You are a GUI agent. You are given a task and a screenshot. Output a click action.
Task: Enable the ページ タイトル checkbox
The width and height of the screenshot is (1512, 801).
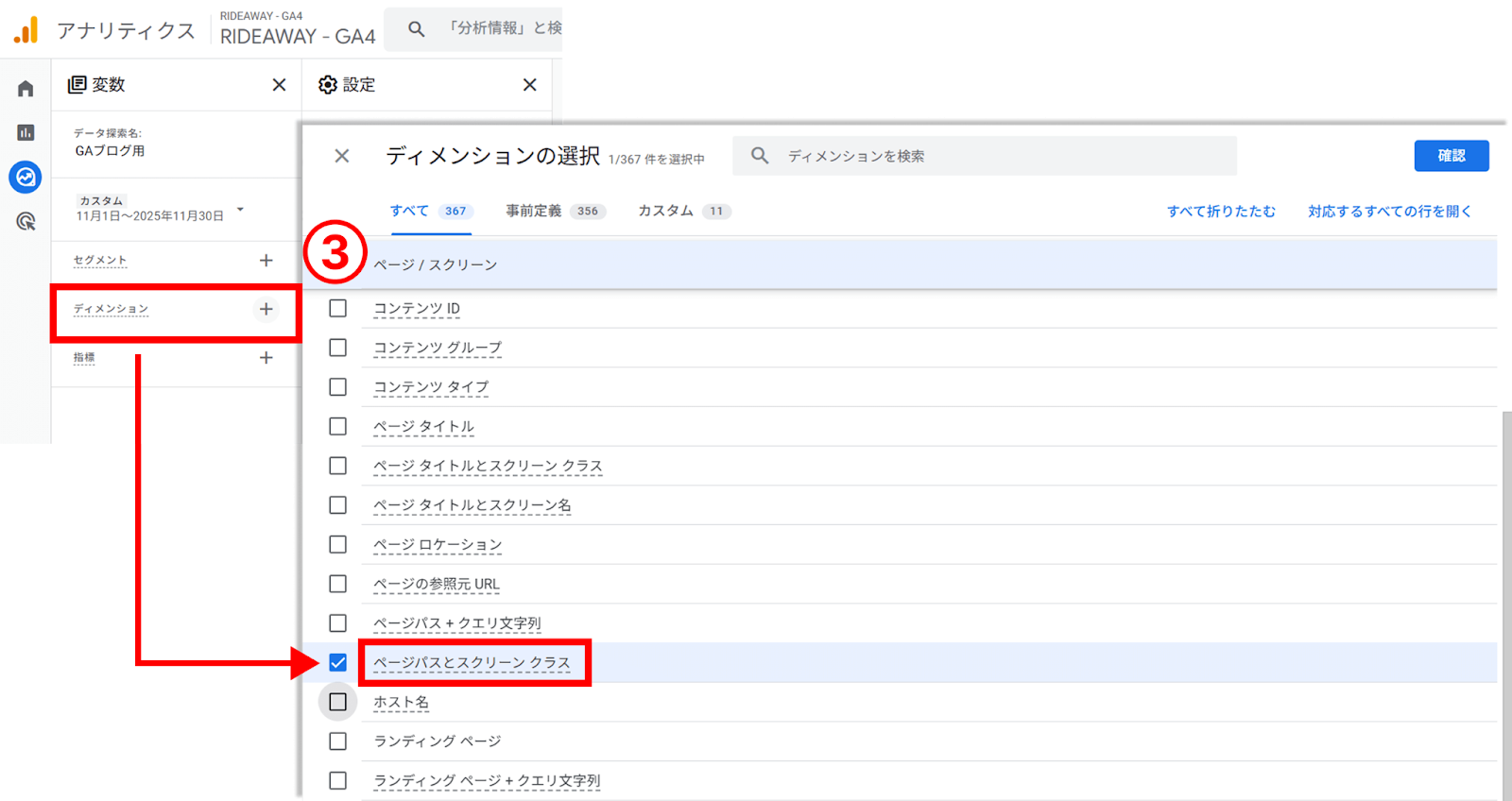[337, 427]
